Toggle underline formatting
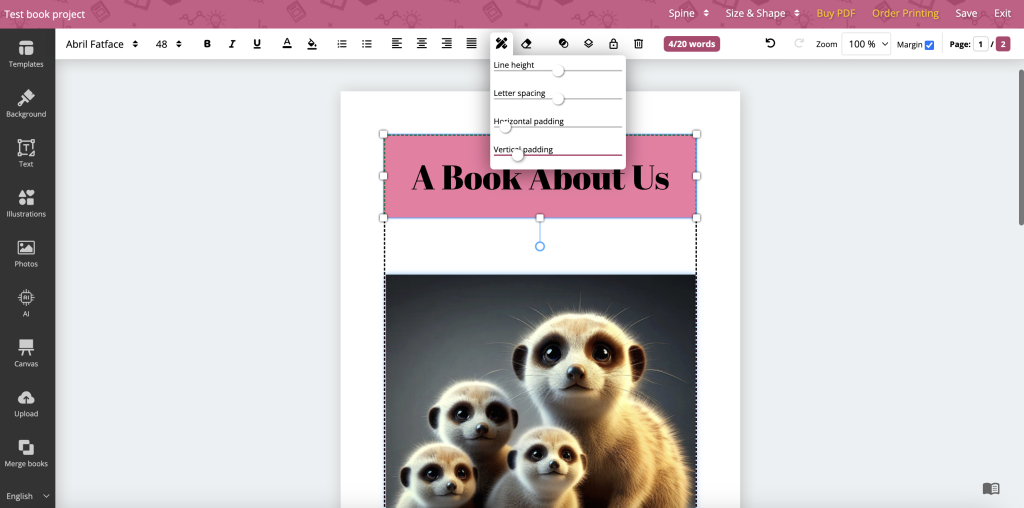This screenshot has height=508, width=1024. point(257,44)
